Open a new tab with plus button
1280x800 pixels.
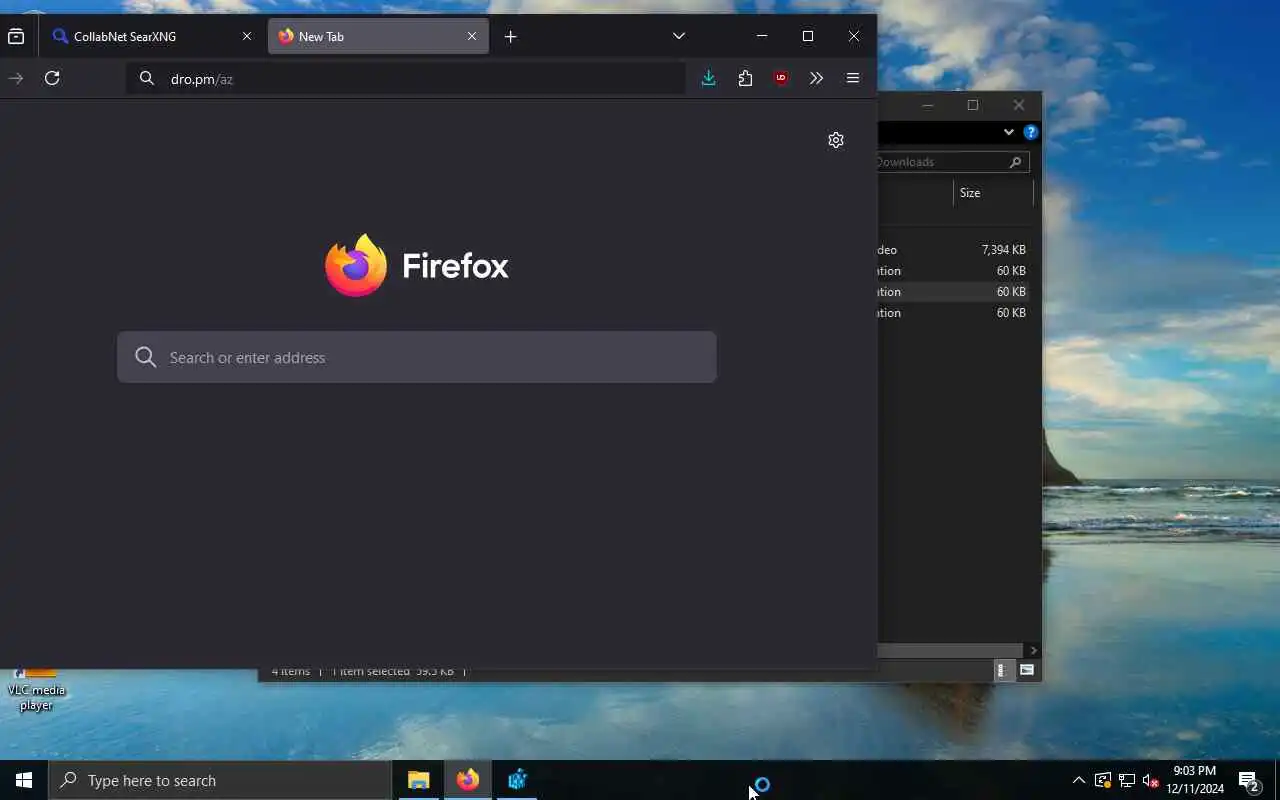[x=511, y=36]
